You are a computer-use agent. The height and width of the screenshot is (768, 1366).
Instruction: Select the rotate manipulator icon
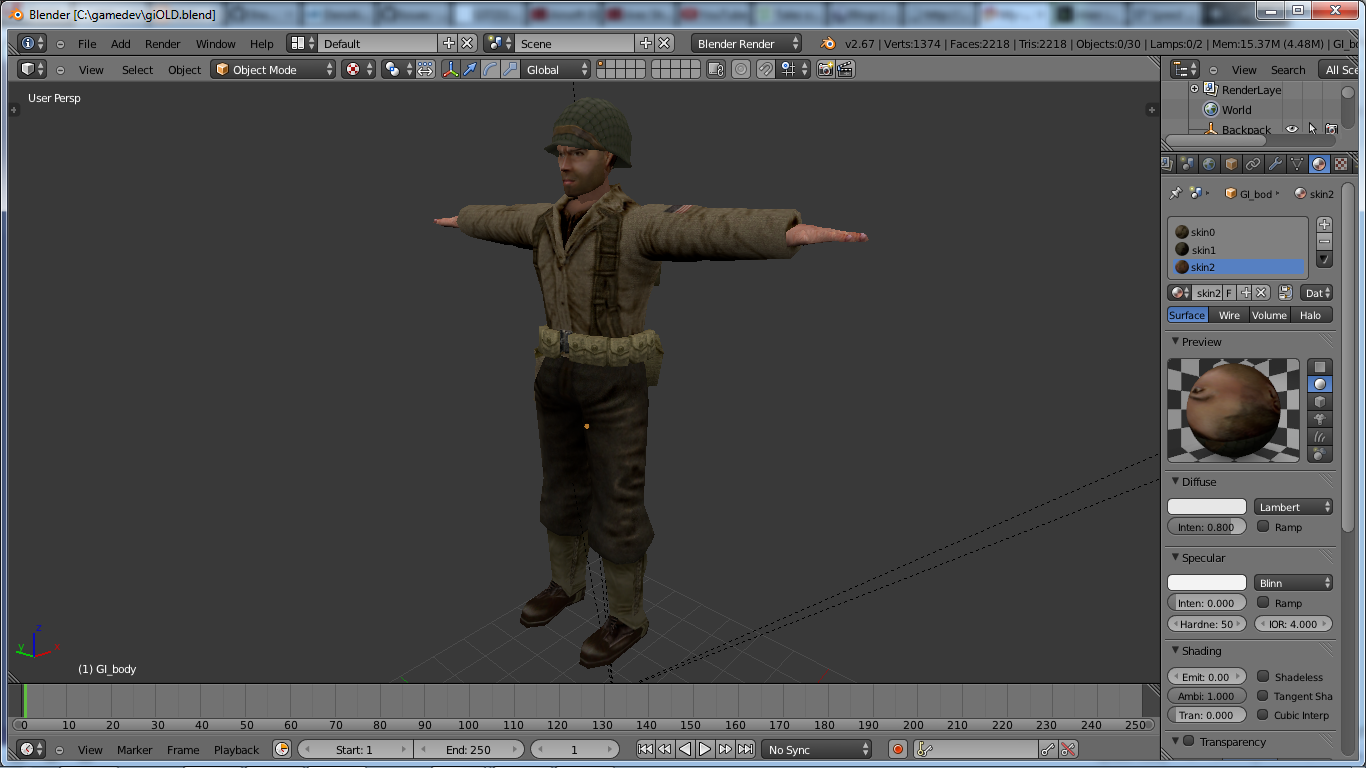tap(490, 69)
